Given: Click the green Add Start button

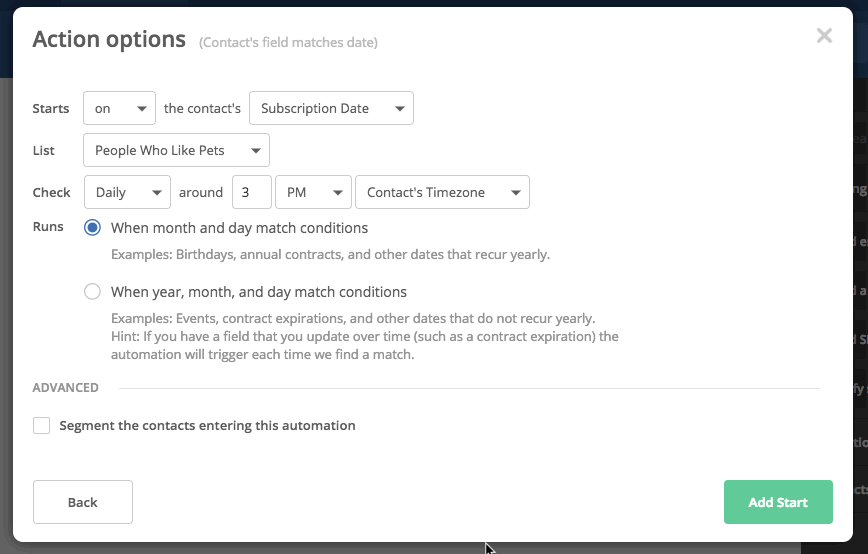Looking at the screenshot, I should click(x=778, y=502).
